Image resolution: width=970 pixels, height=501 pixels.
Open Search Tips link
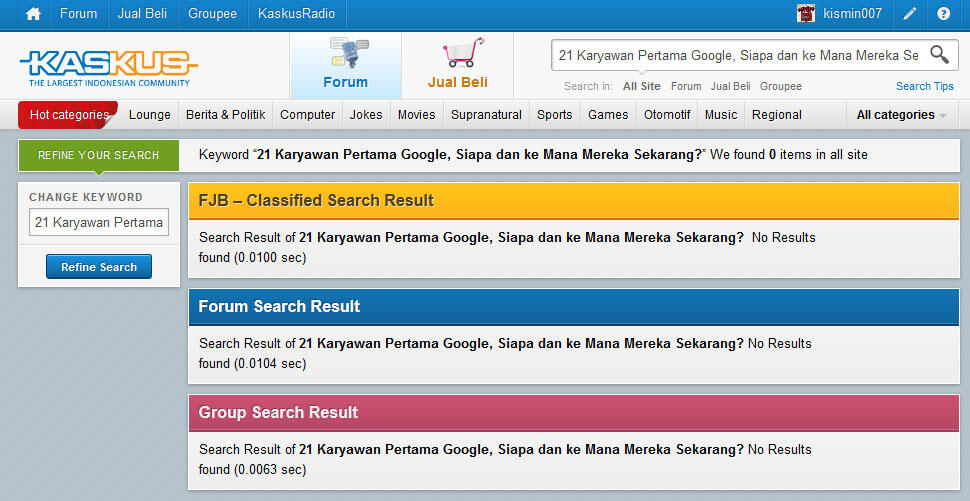[x=925, y=87]
